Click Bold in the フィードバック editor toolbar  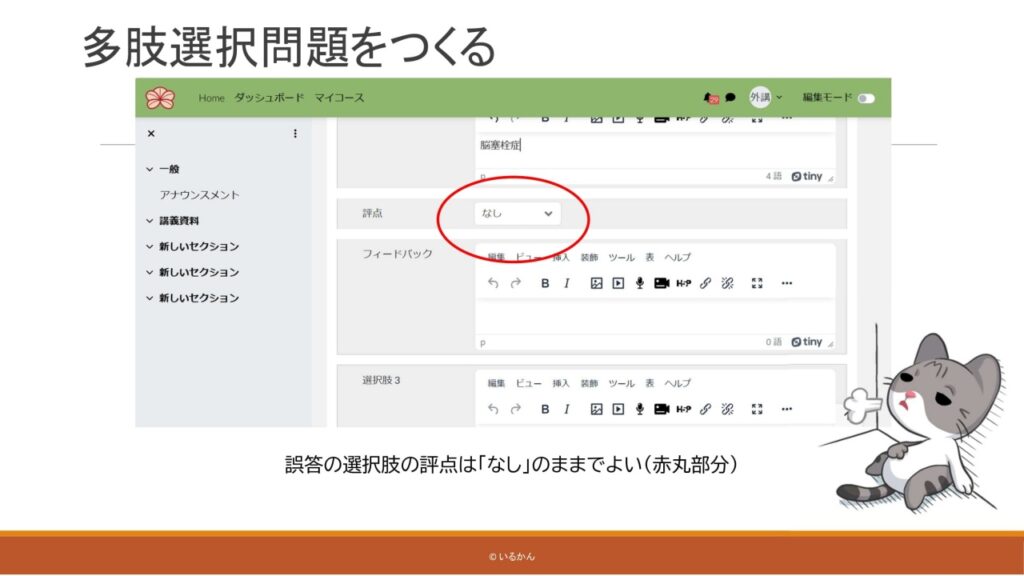point(545,283)
